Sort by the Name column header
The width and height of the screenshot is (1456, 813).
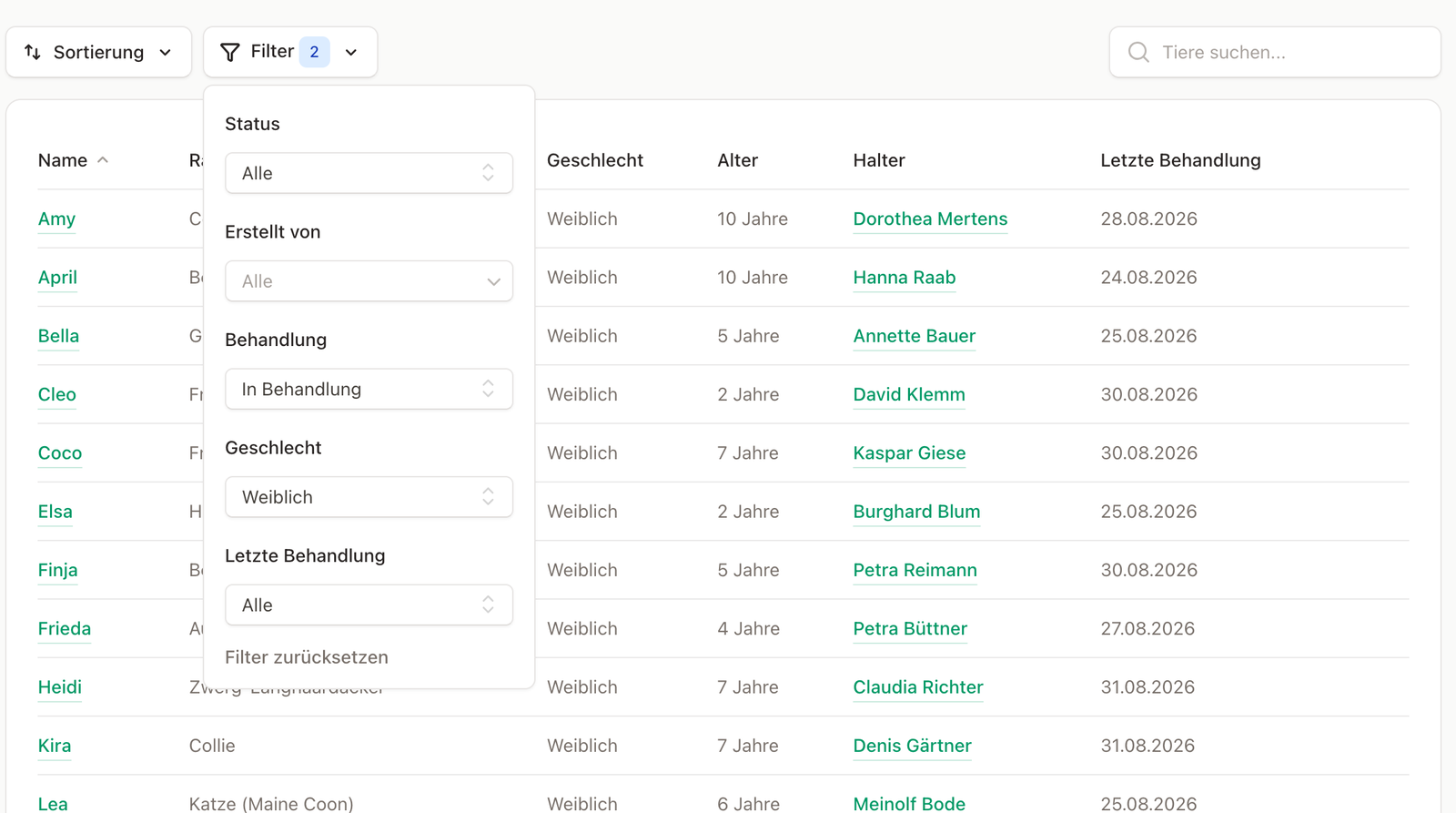coord(63,160)
